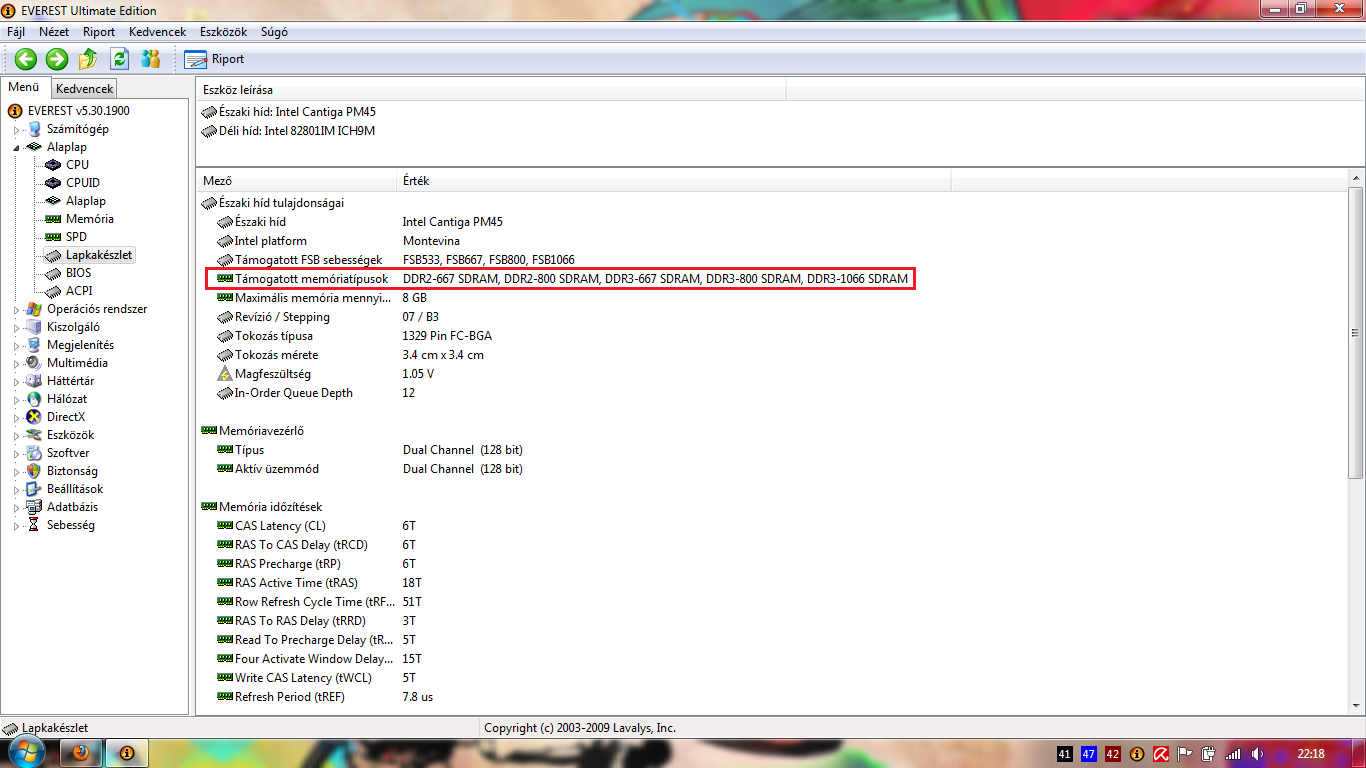Select the BIOS item in tree
Viewport: 1366px width, 768px height.
pyautogui.click(x=78, y=273)
